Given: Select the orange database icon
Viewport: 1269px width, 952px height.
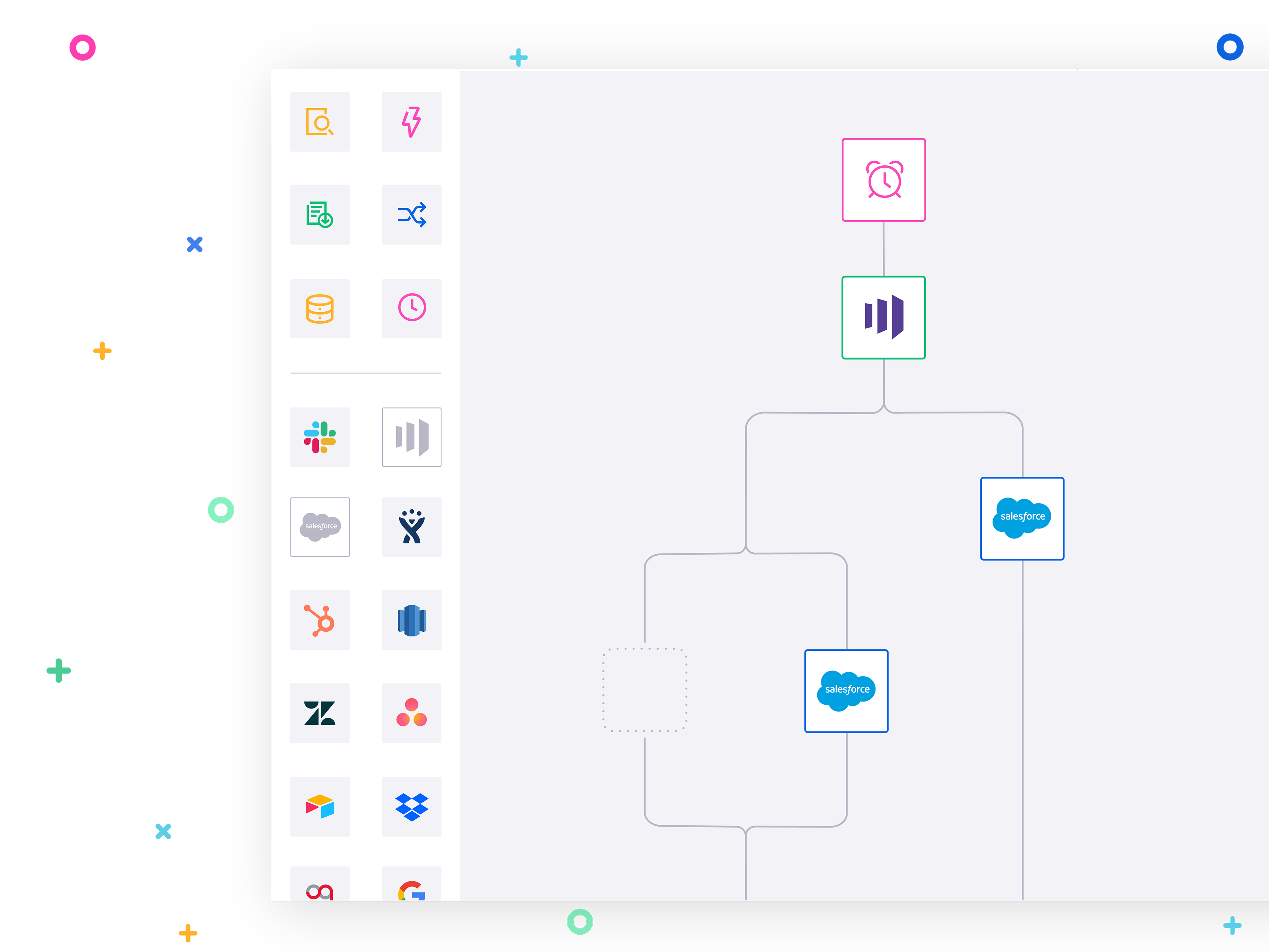Looking at the screenshot, I should pyautogui.click(x=319, y=309).
